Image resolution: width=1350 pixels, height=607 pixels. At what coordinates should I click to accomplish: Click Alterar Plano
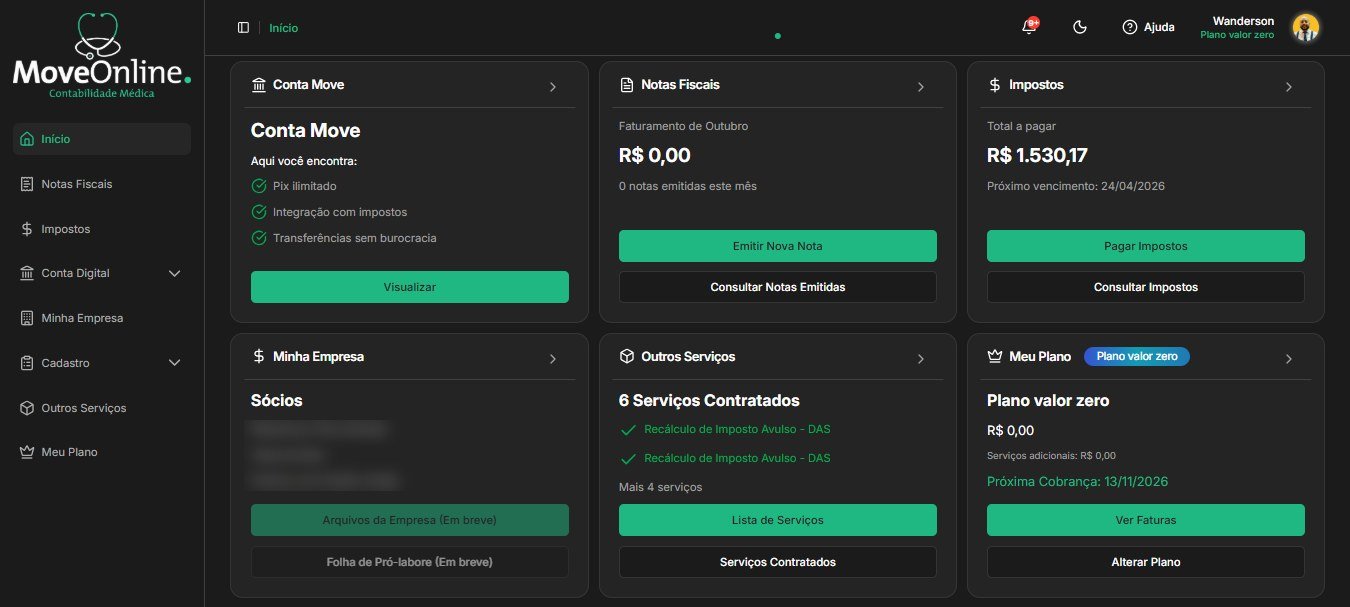(1146, 562)
